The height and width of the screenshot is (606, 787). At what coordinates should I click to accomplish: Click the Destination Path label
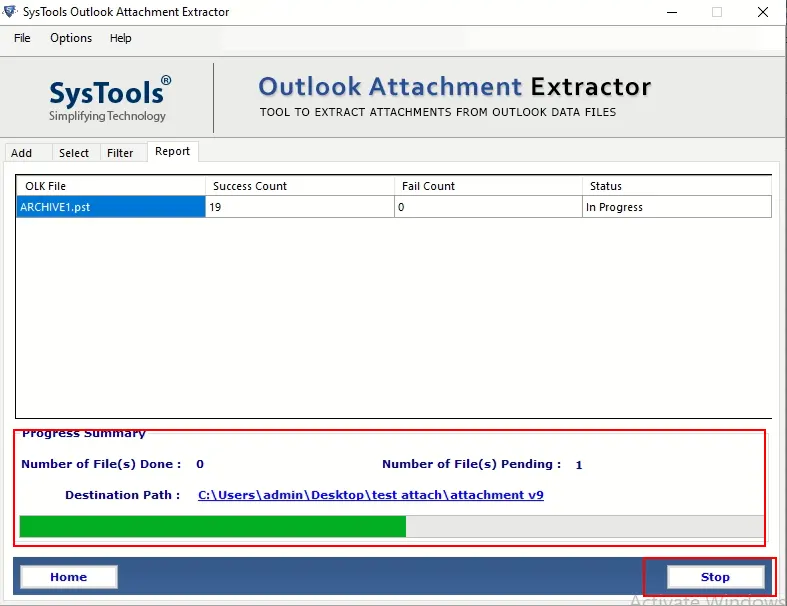point(122,495)
